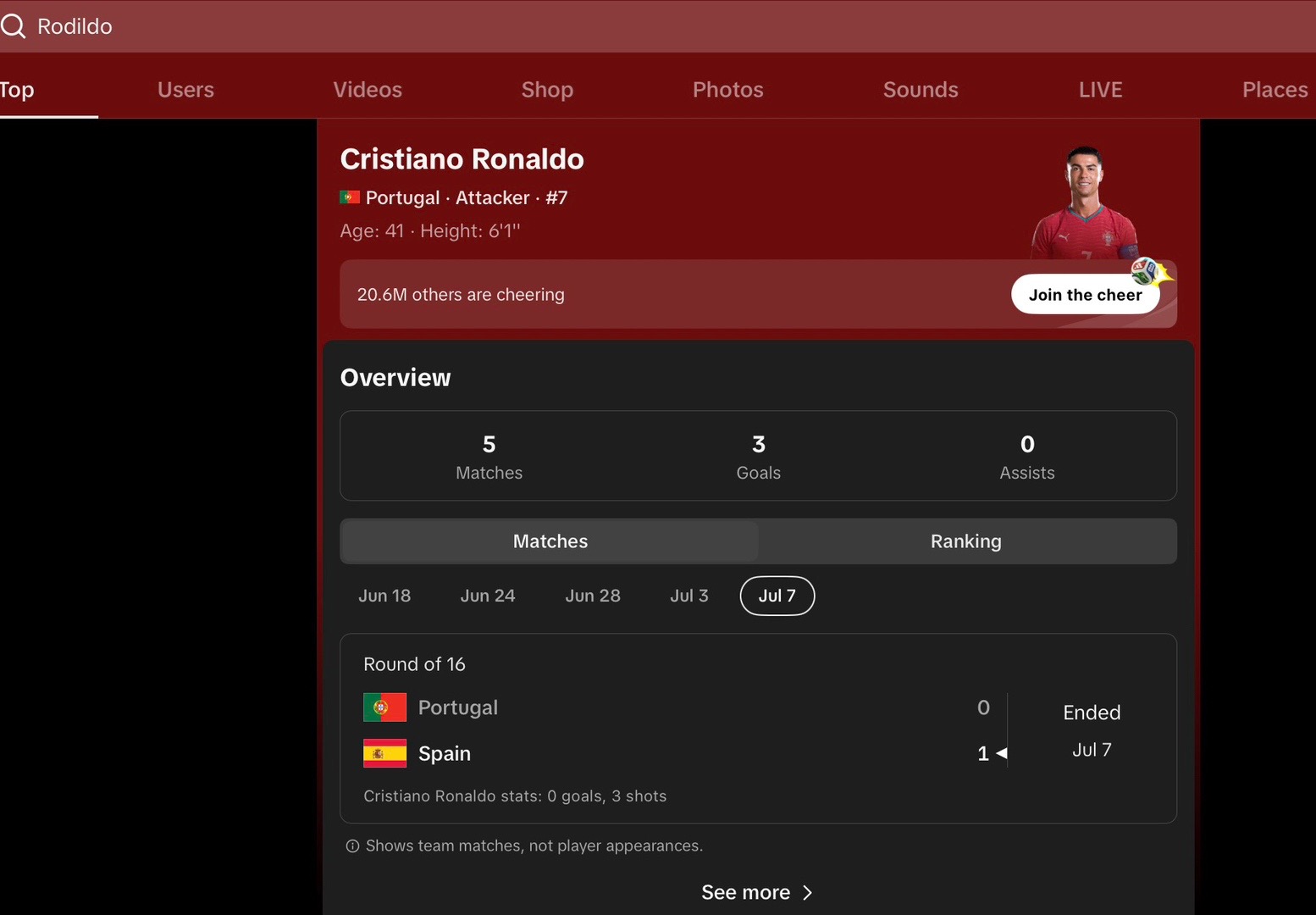Click the Spain team name in match
This screenshot has height=915, width=1316.
tap(445, 753)
